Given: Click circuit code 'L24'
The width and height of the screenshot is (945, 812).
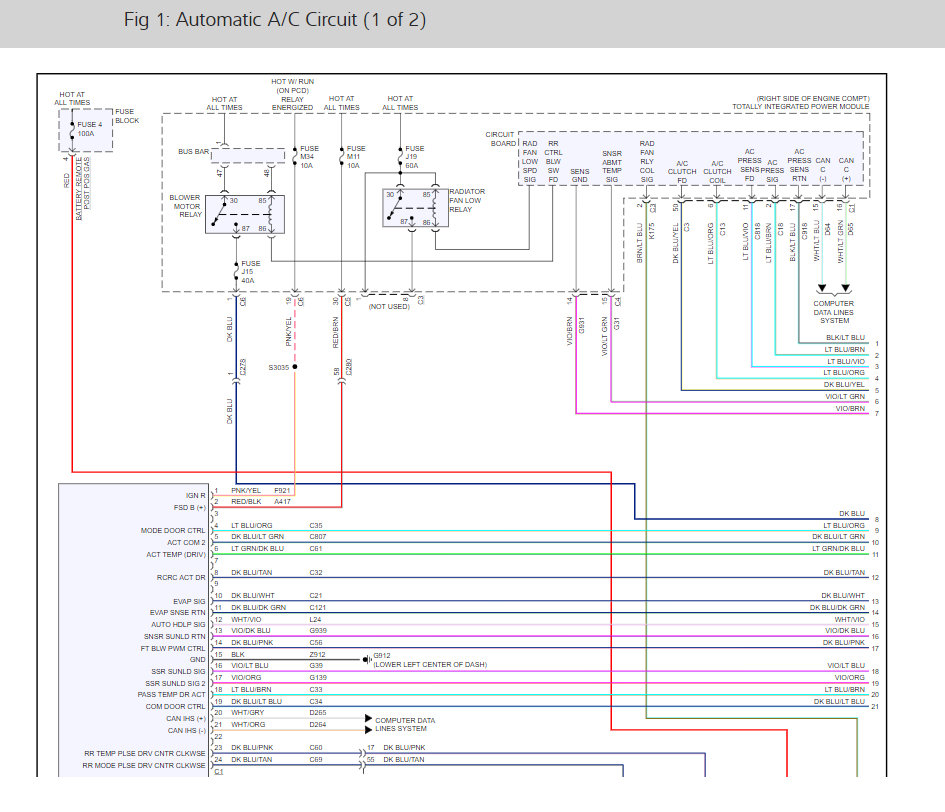Looking at the screenshot, I should click(315, 620).
